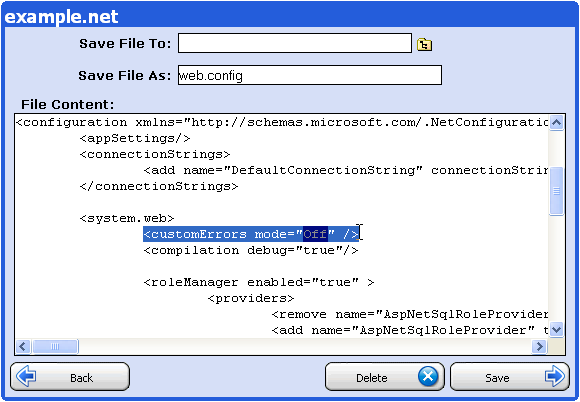Click the horizontal scrollbar empty track

tap(305, 347)
